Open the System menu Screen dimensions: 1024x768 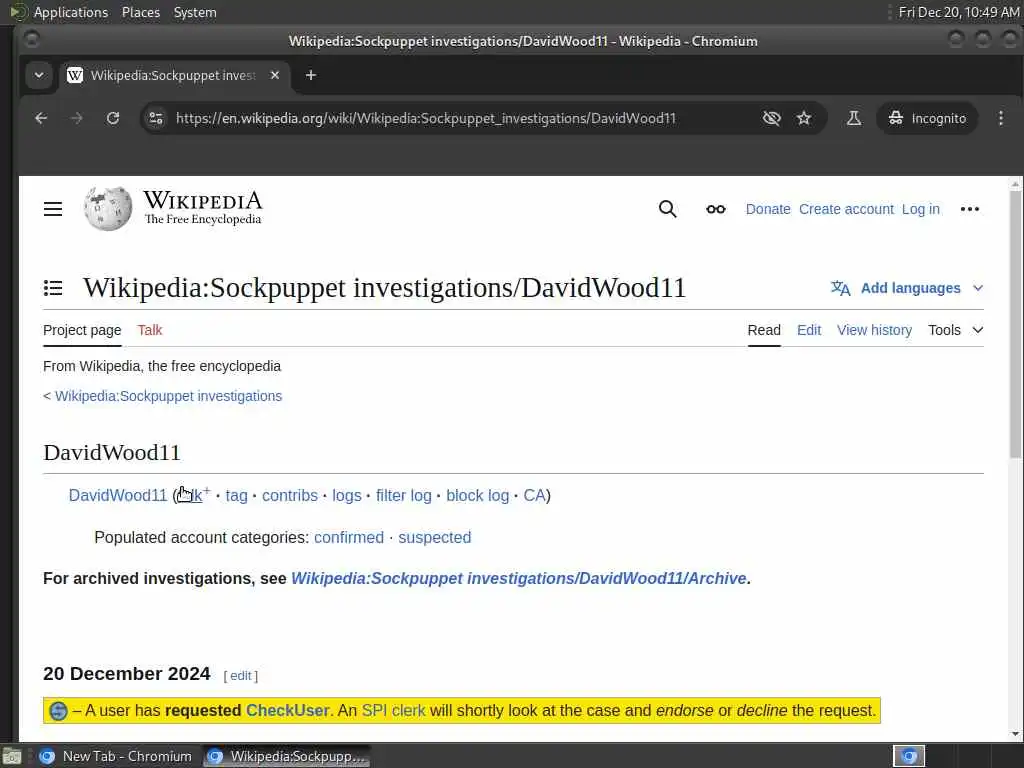pos(195,12)
